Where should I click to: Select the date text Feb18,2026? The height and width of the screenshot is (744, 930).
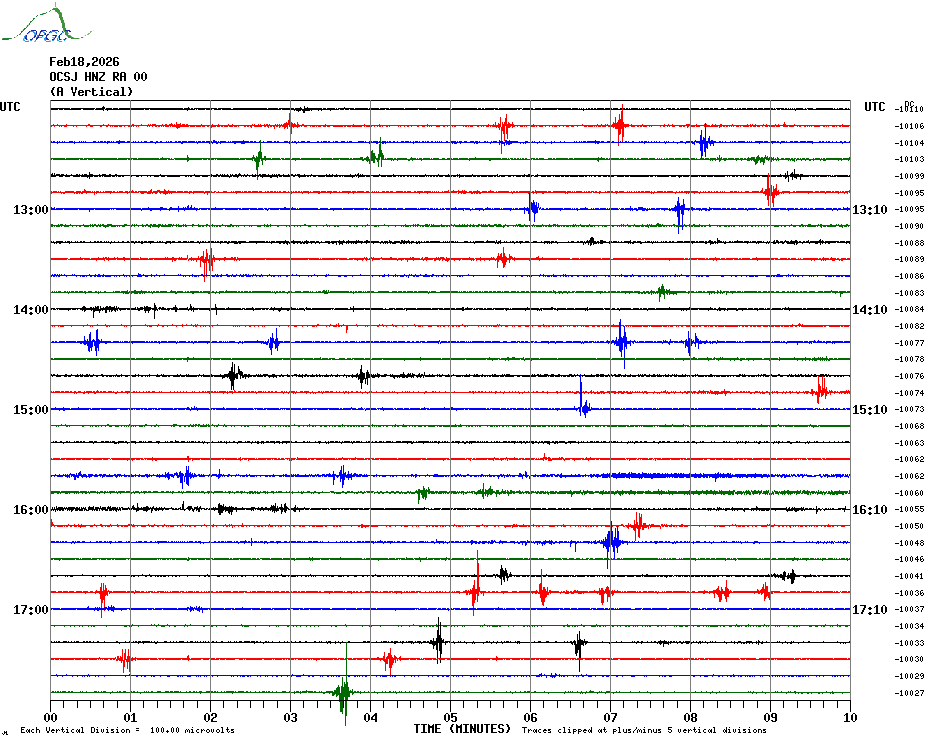[x=84, y=62]
